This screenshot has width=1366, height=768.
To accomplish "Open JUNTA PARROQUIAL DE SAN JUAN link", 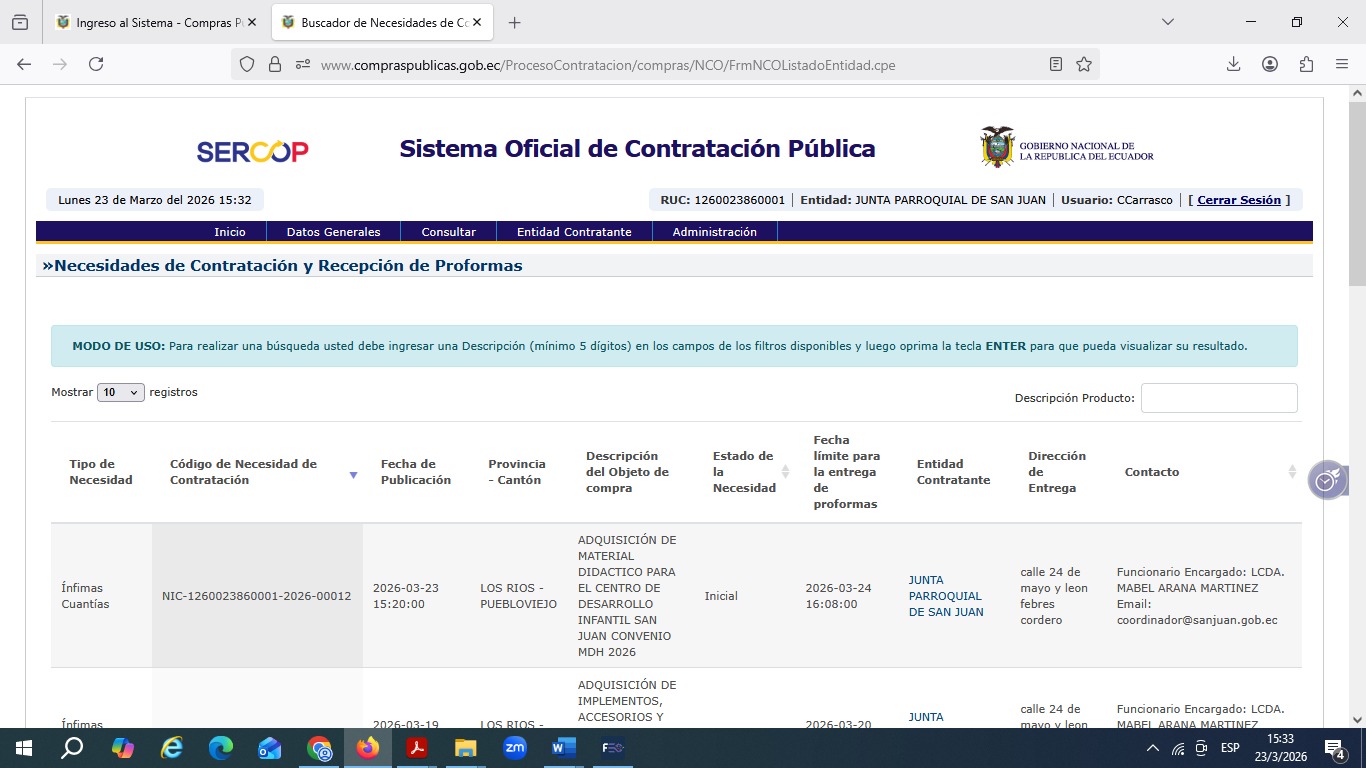I will point(945,596).
